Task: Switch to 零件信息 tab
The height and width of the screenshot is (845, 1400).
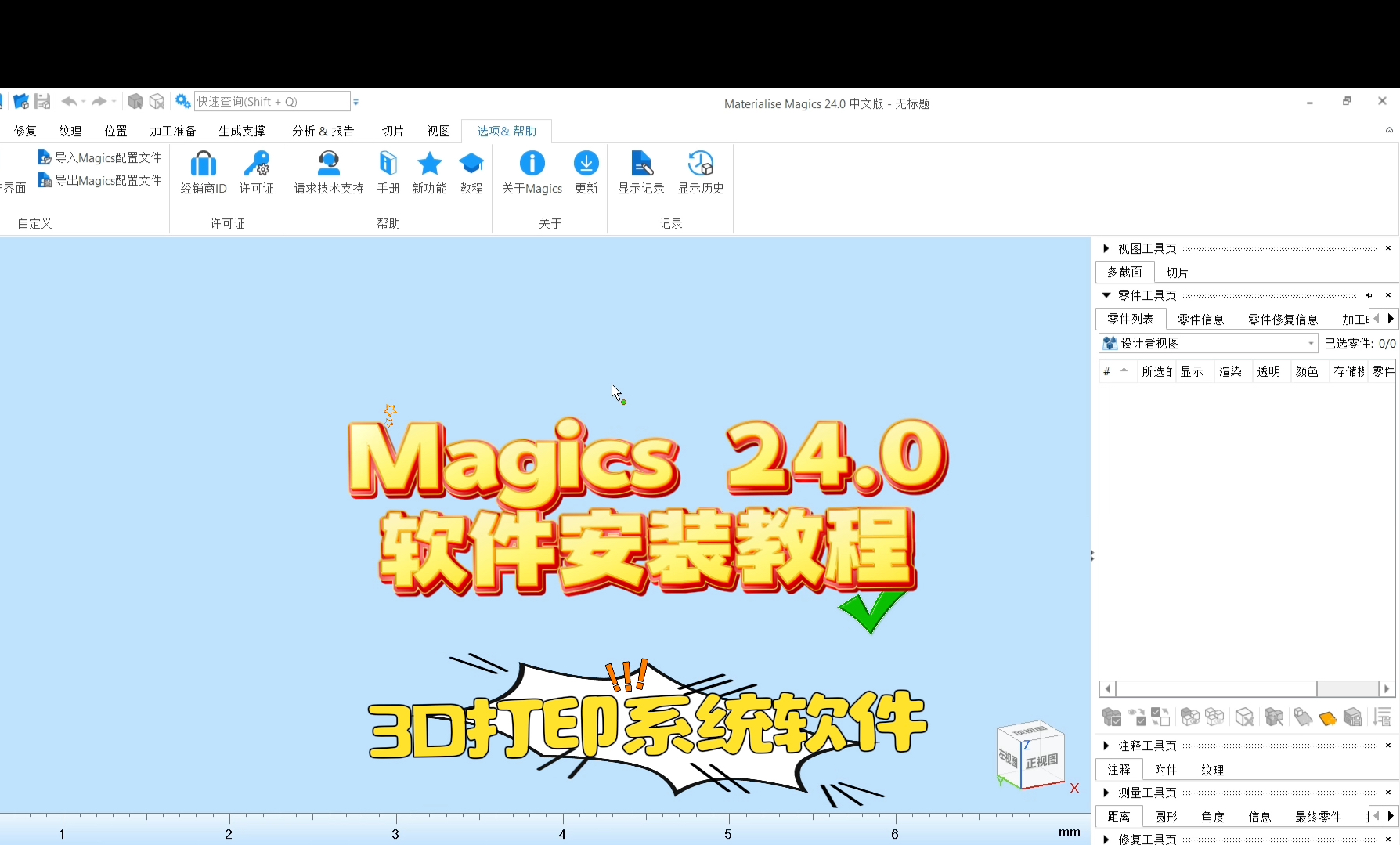Action: (x=1201, y=320)
